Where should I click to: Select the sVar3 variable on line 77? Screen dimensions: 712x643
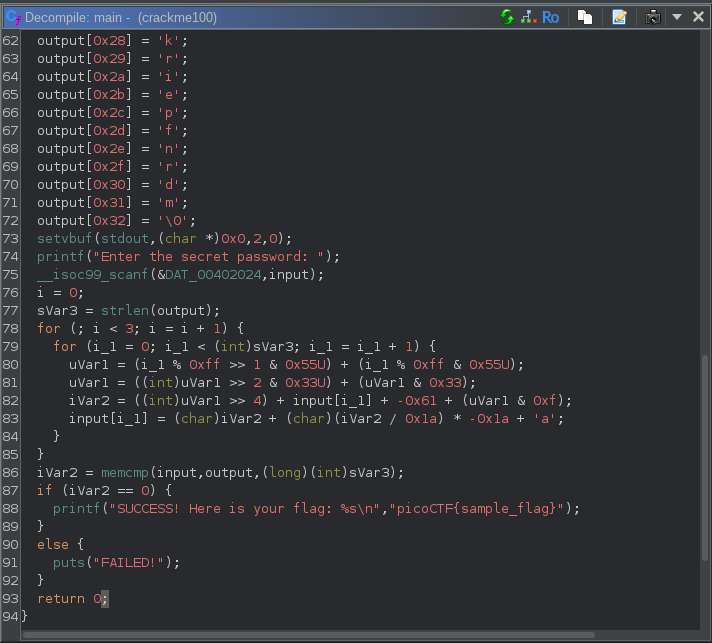pos(57,311)
